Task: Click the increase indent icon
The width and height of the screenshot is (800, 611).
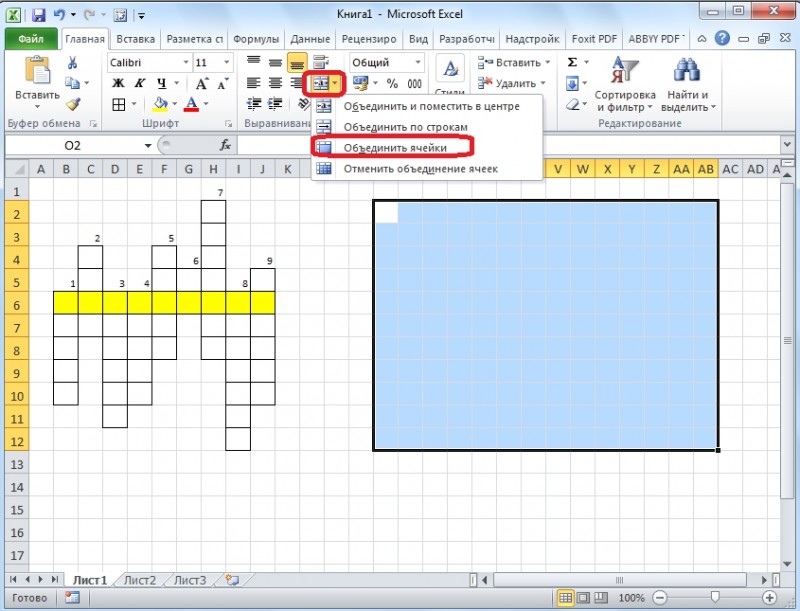Action: point(275,104)
